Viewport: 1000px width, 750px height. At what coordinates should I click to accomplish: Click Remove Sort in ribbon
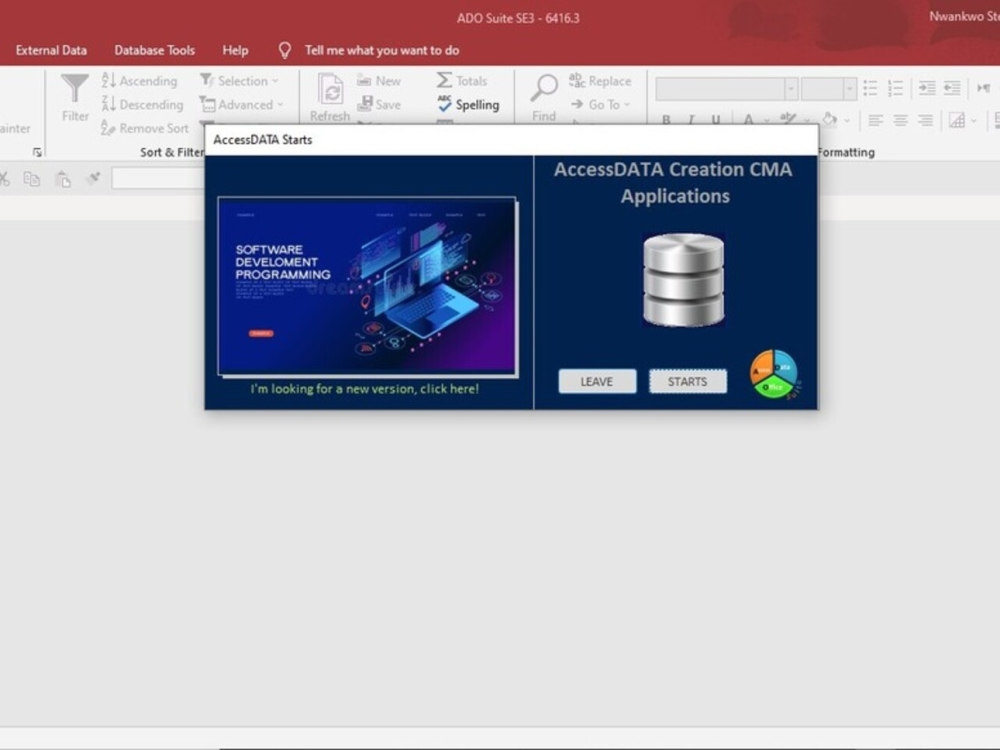[145, 128]
